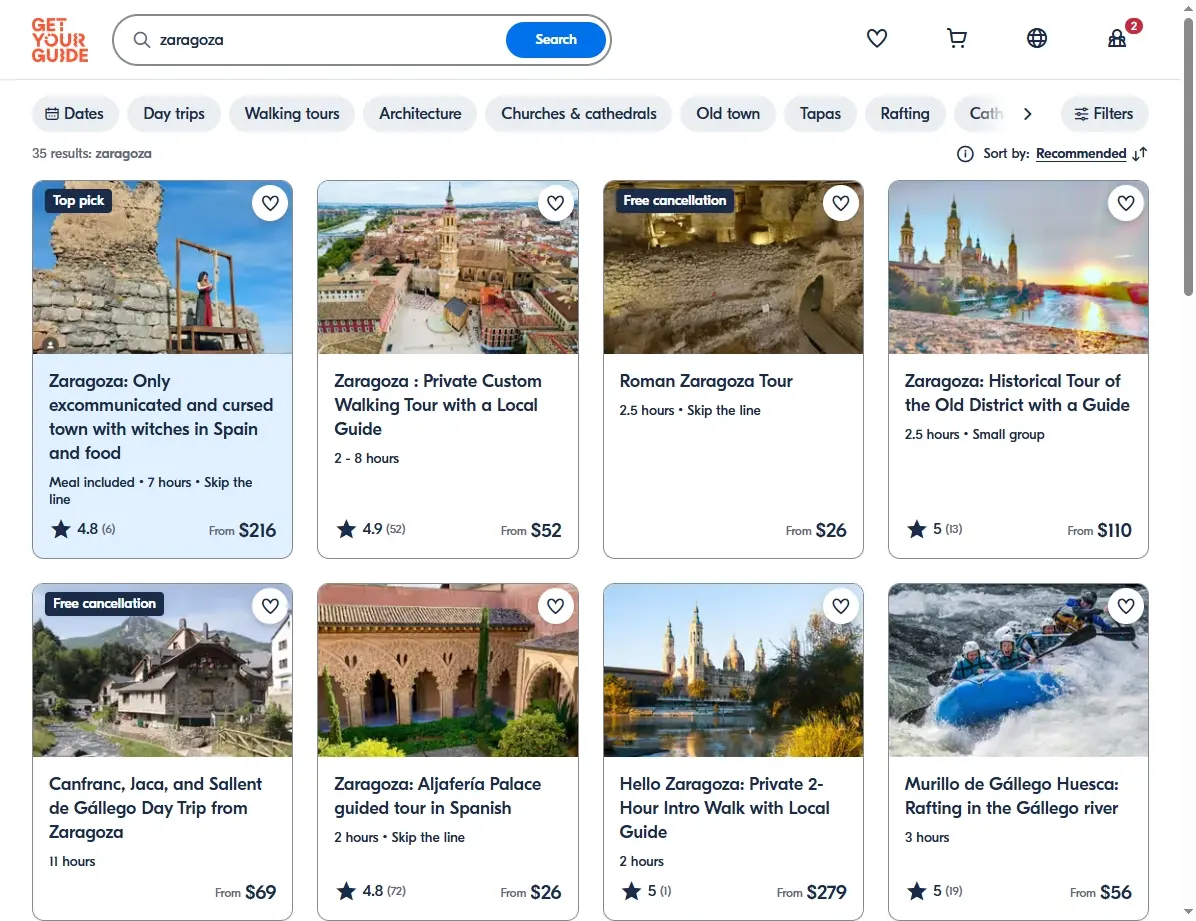The height and width of the screenshot is (921, 1196).
Task: Show more filter chips with right chevron
Action: click(1027, 114)
